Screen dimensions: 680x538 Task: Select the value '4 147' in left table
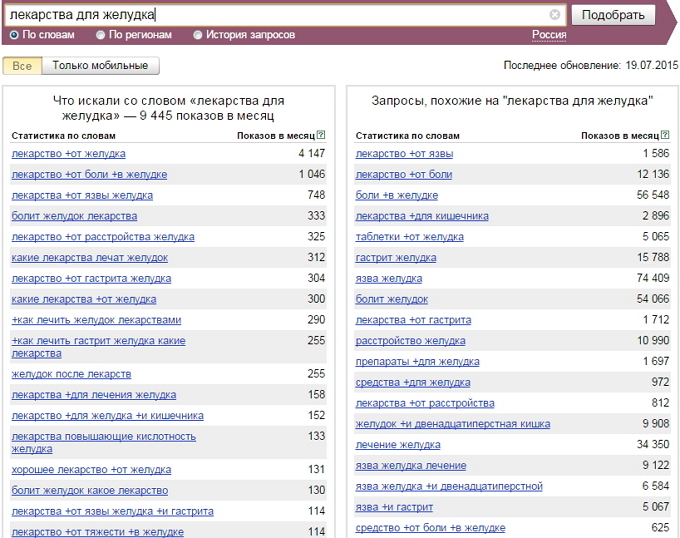pyautogui.click(x=311, y=153)
